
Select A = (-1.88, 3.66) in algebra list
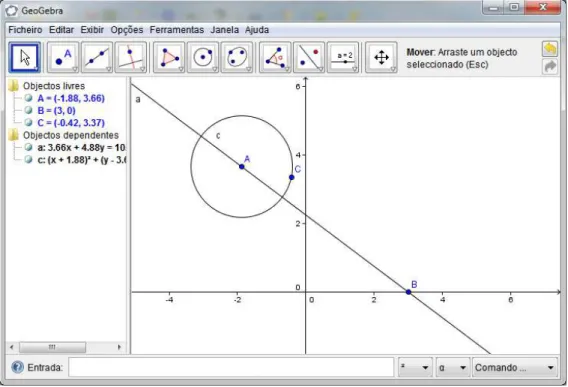pos(71,98)
